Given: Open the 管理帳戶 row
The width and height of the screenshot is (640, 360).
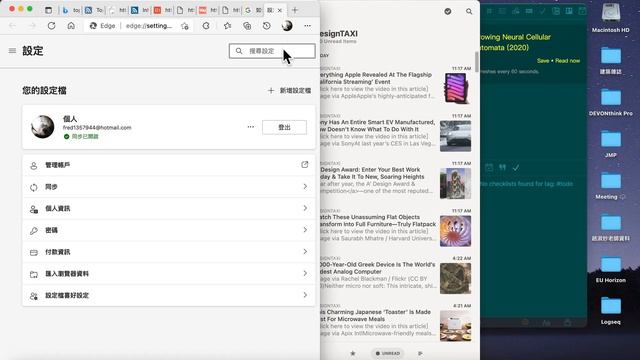Looking at the screenshot, I should 169,165.
